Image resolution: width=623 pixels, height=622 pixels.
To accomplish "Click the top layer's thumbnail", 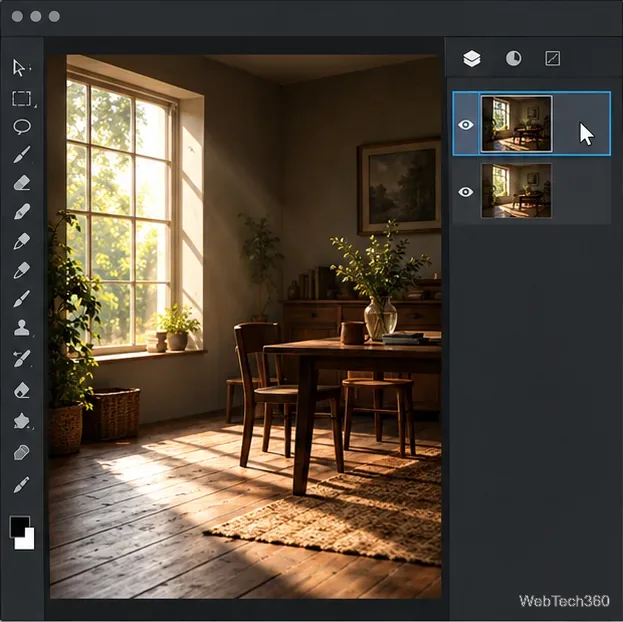I will pyautogui.click(x=516, y=124).
